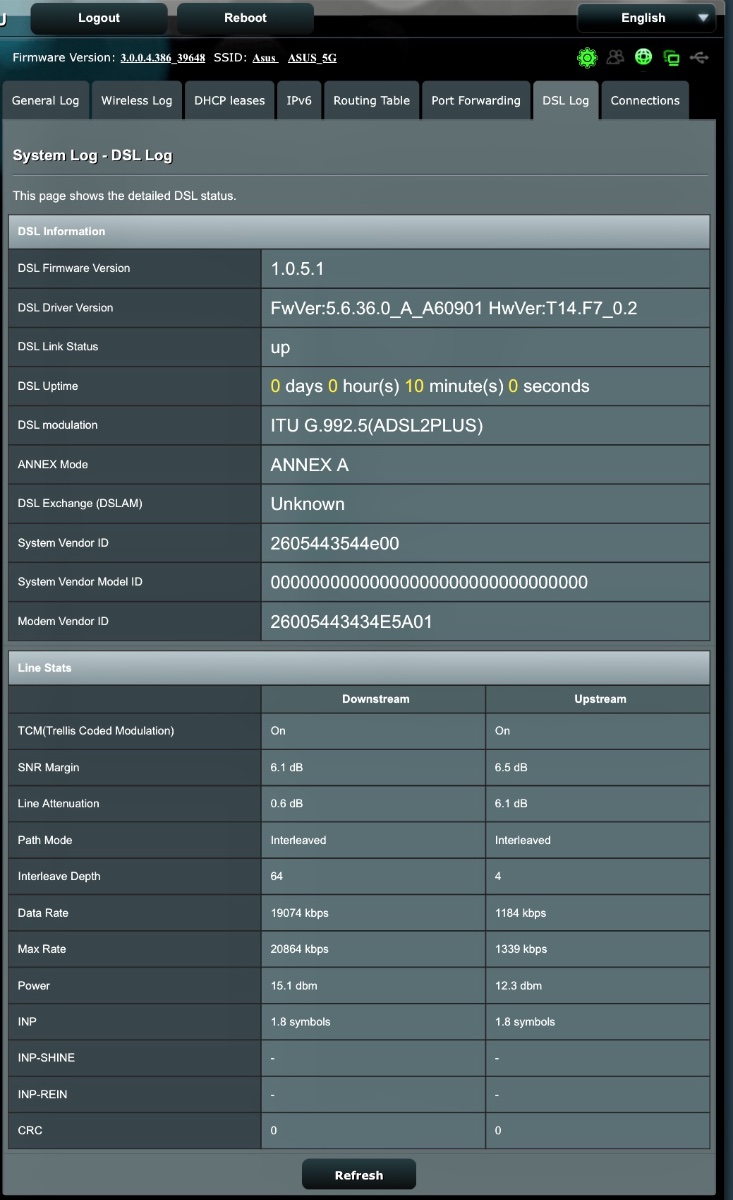Refresh the DSL log page

tap(359, 1175)
